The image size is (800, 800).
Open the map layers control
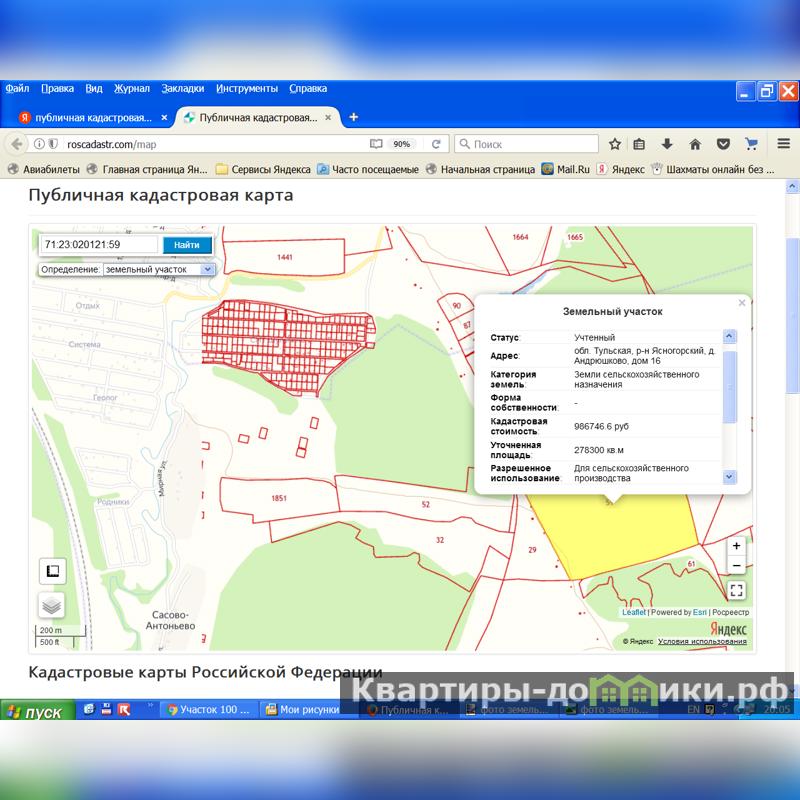coord(52,605)
